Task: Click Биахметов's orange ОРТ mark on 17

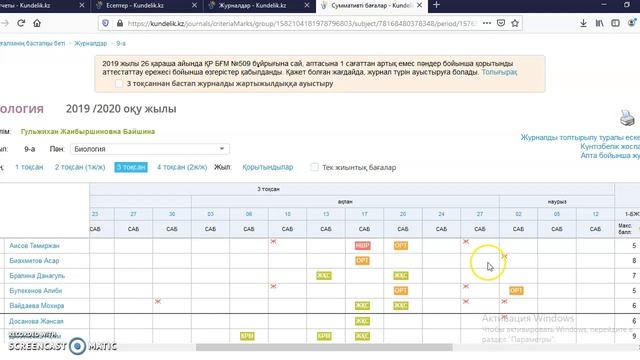Action: coord(362,260)
